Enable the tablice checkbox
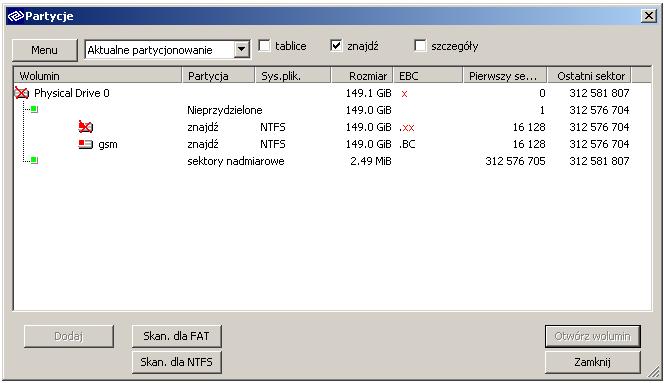 264,45
